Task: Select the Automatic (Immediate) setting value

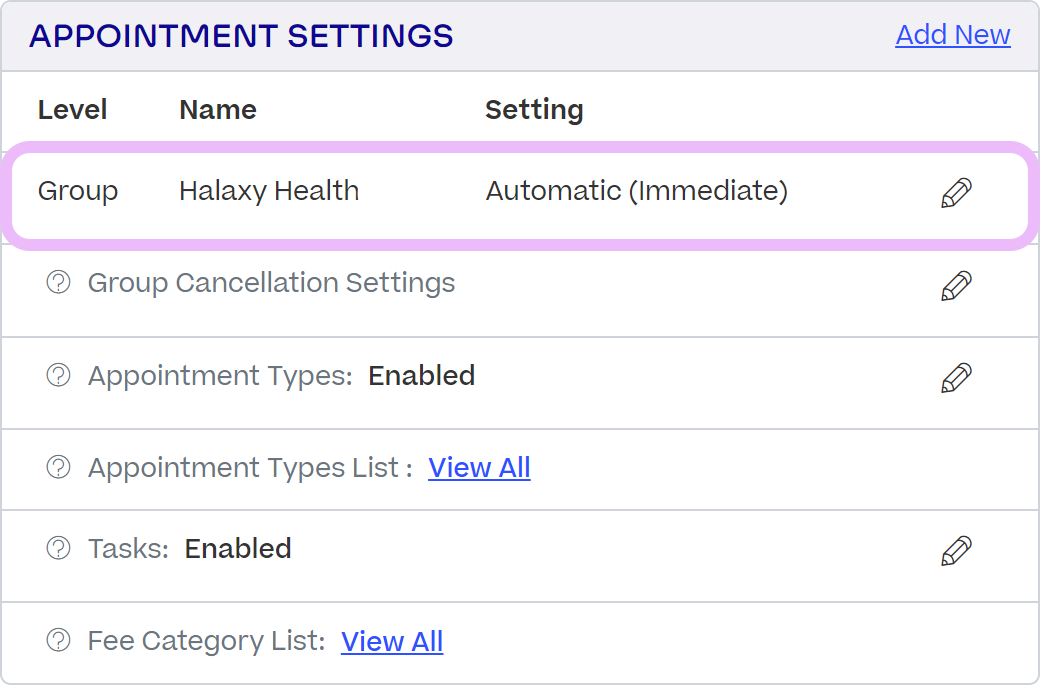Action: (x=636, y=191)
